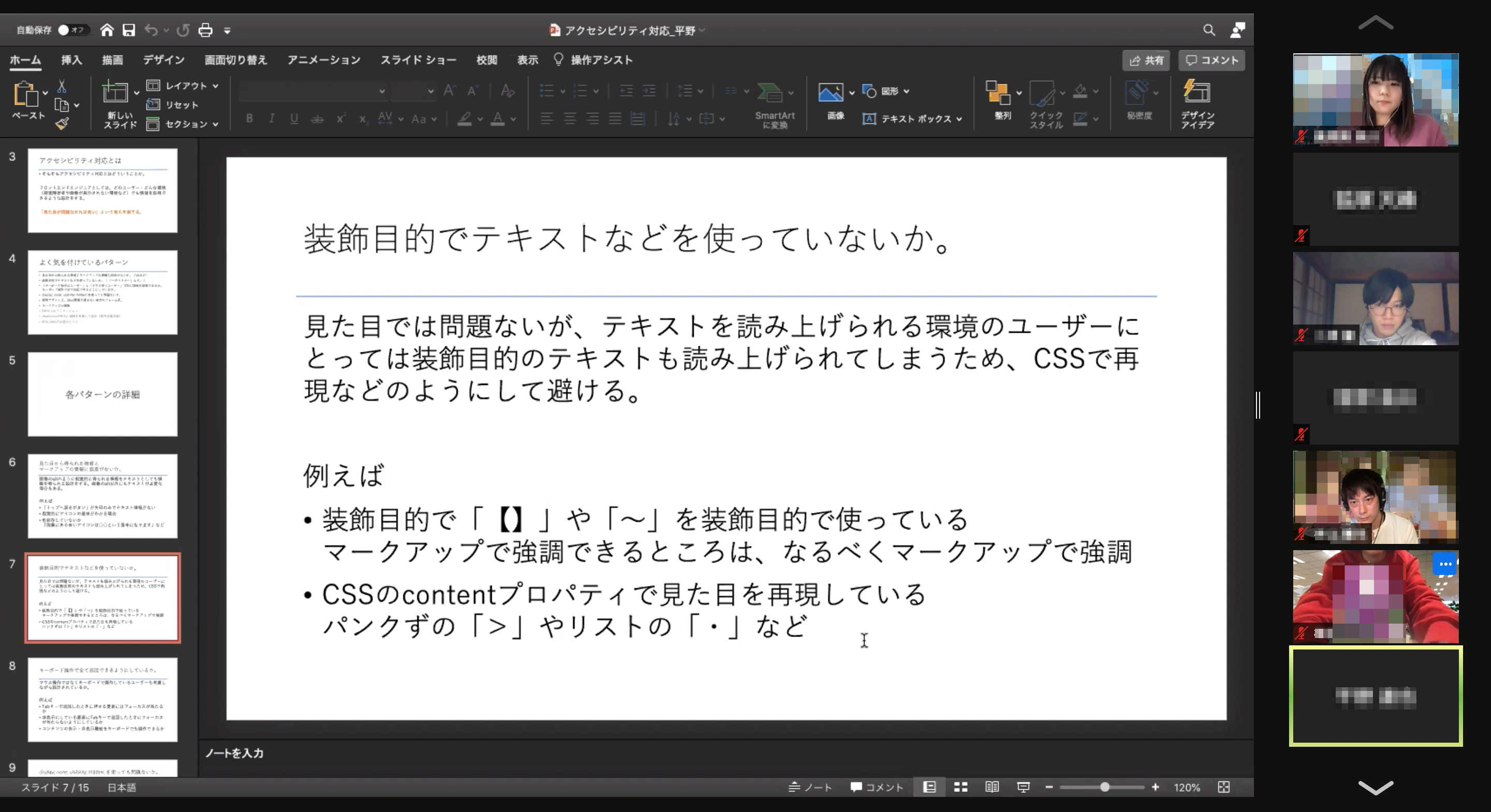Switch to normal view in status bar
Screen dimensions: 1491x812
tap(930, 787)
